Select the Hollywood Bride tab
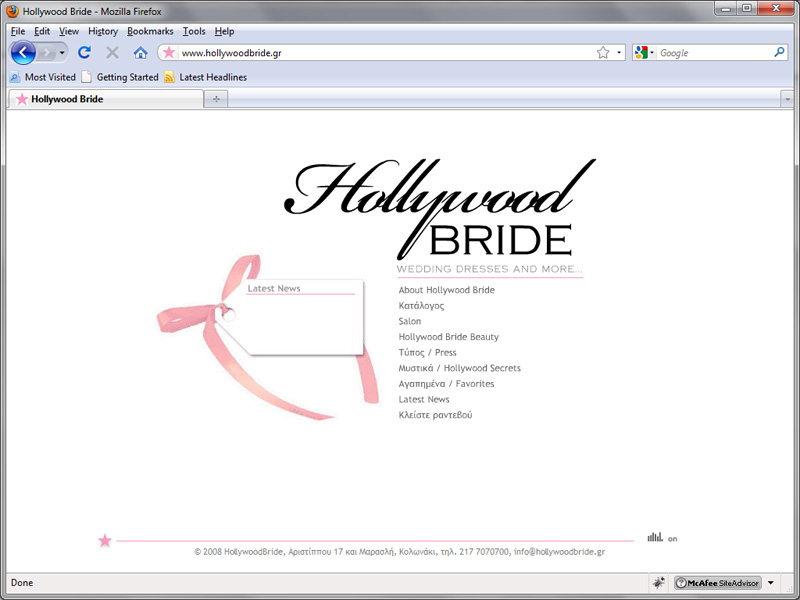 106,99
